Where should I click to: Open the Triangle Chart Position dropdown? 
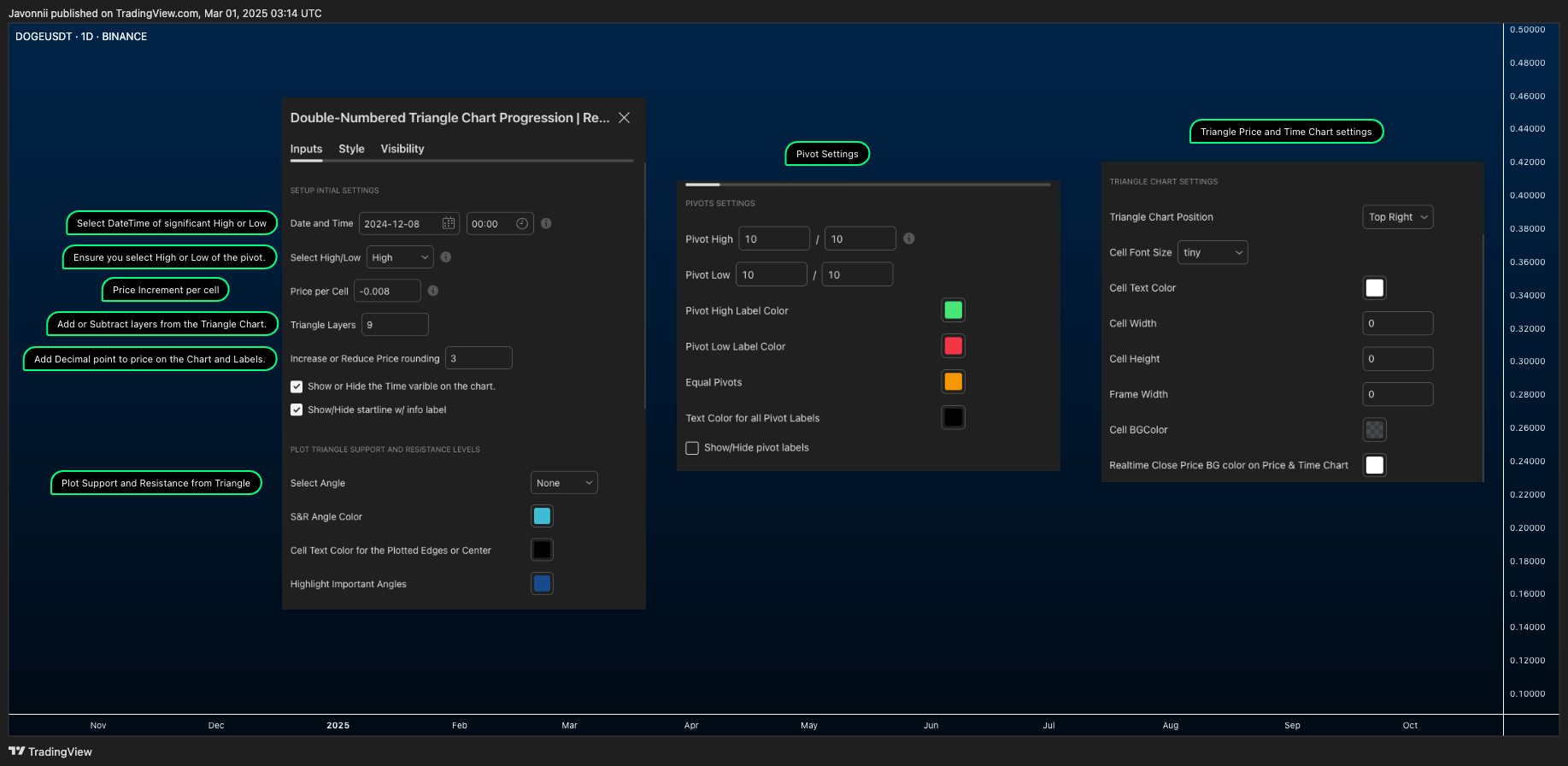pyautogui.click(x=1398, y=217)
